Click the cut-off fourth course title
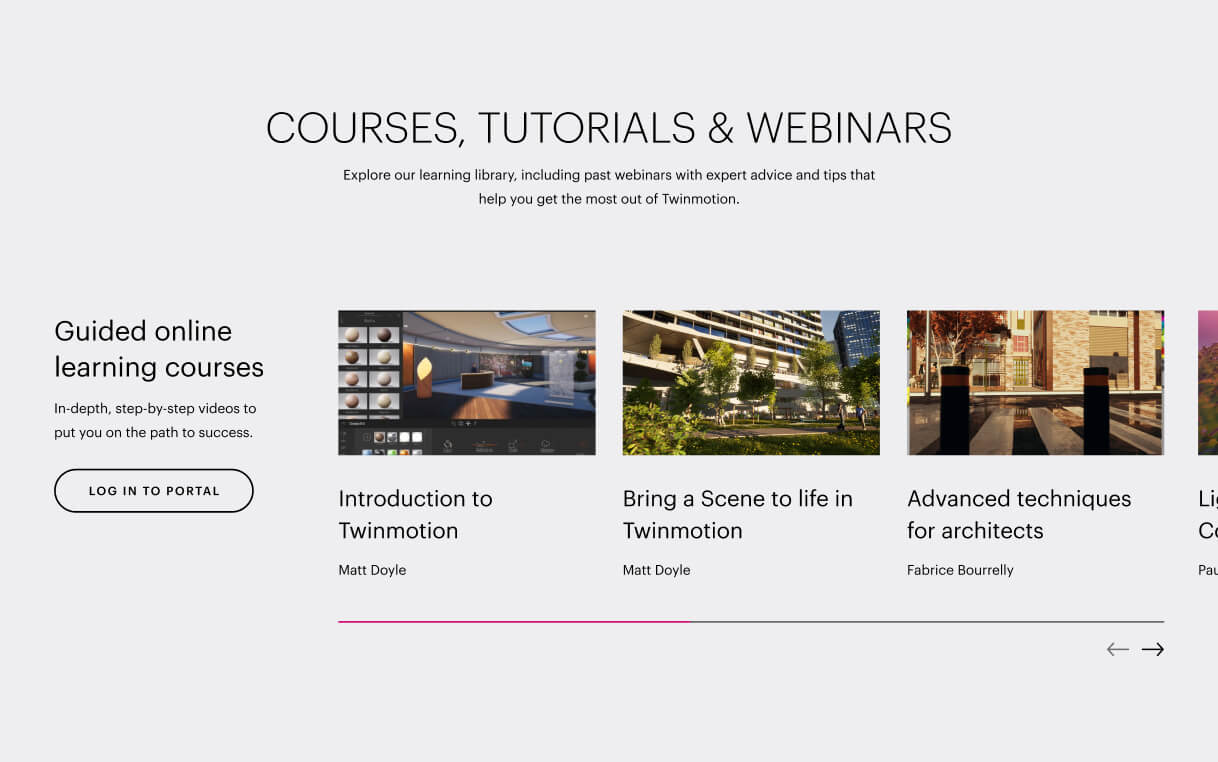This screenshot has height=762, width=1218. (1207, 514)
